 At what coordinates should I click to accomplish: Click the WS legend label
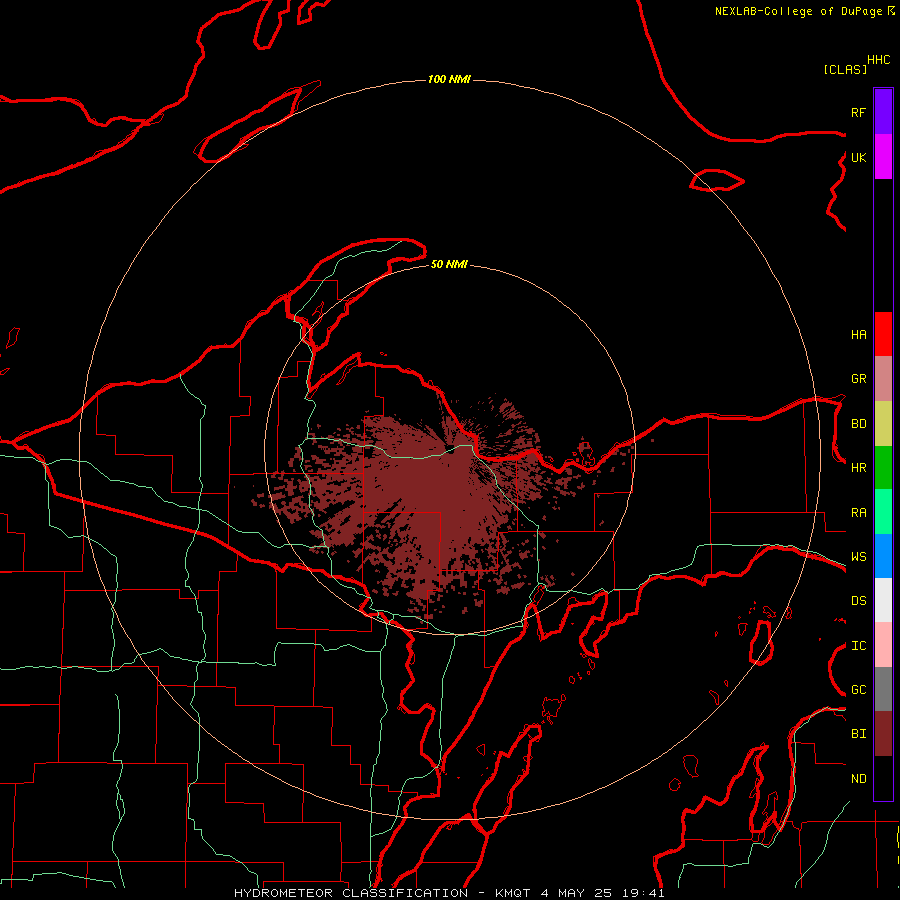(x=858, y=557)
